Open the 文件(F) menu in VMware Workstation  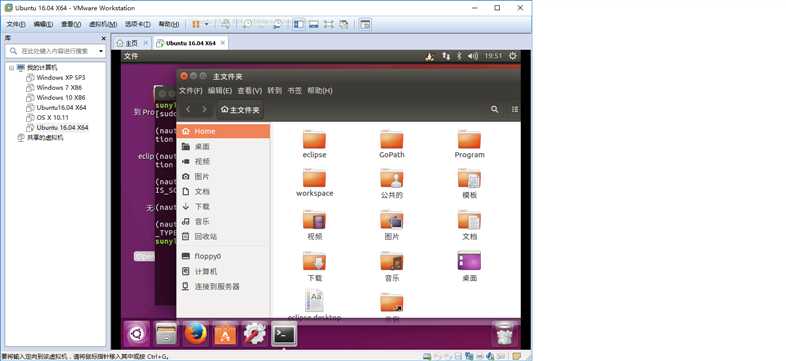[x=16, y=24]
